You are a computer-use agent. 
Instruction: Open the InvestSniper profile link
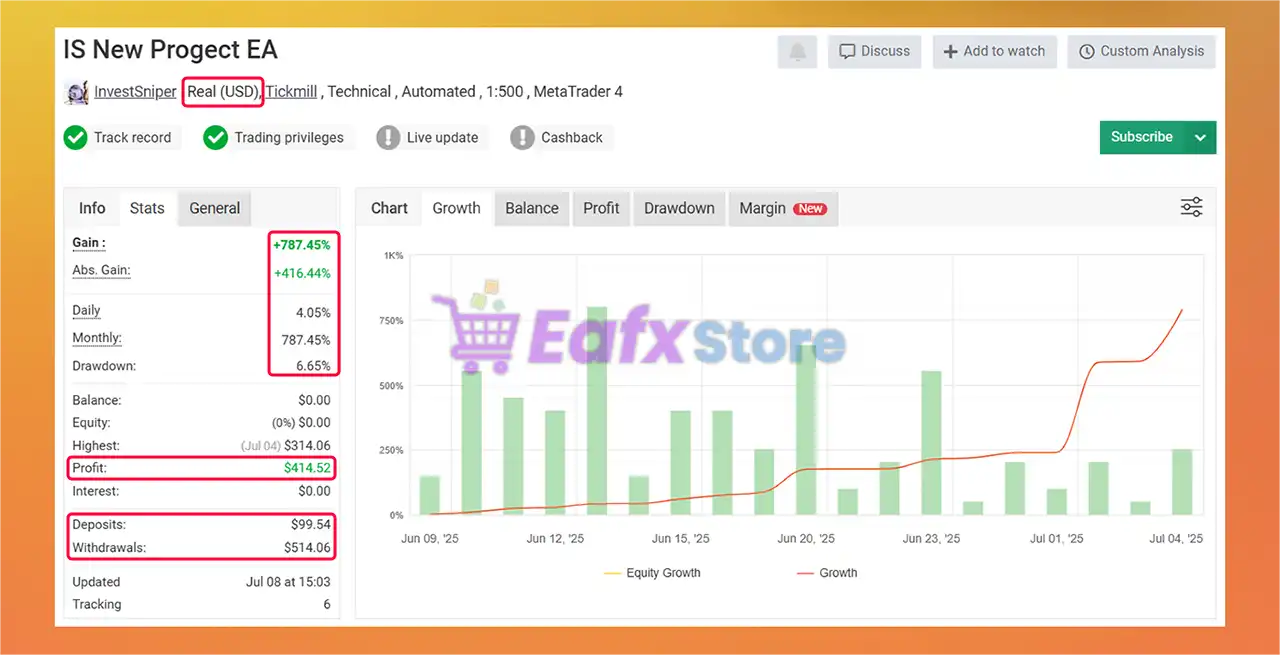pyautogui.click(x=135, y=92)
